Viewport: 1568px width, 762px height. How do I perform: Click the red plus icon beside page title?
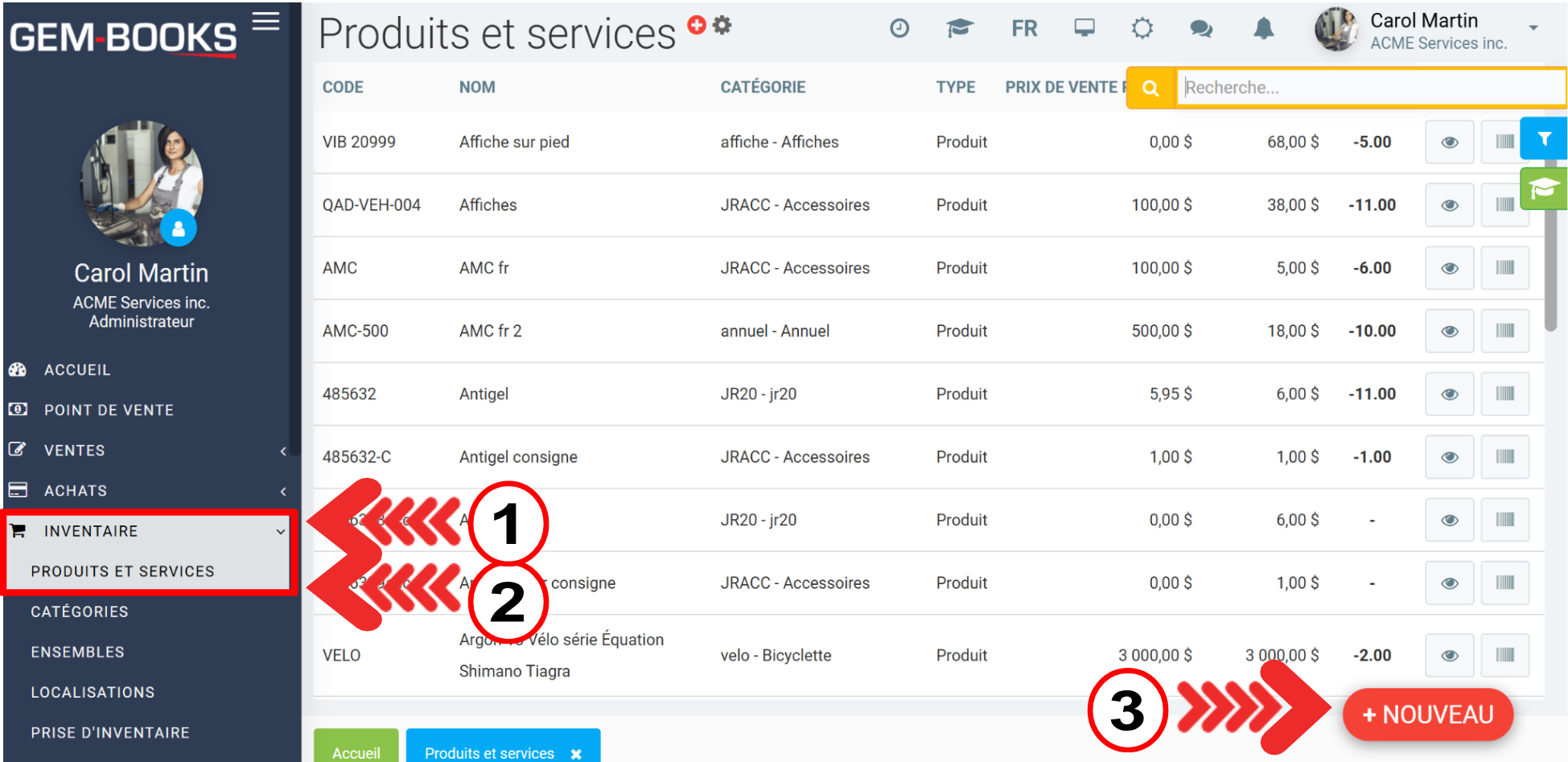tap(697, 26)
